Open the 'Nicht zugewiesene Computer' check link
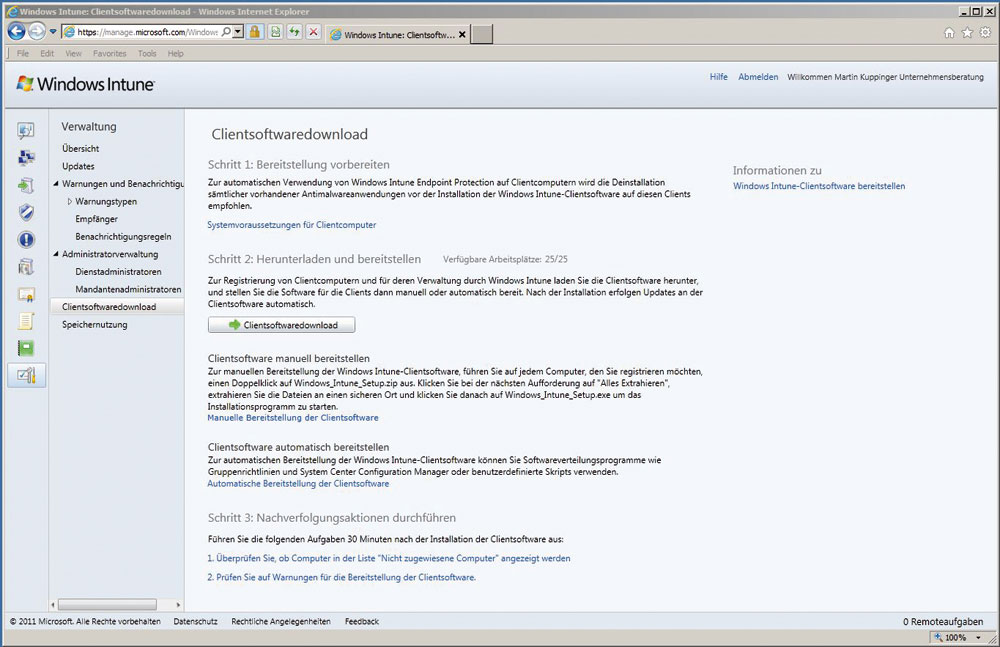This screenshot has height=647, width=1000. click(x=388, y=558)
